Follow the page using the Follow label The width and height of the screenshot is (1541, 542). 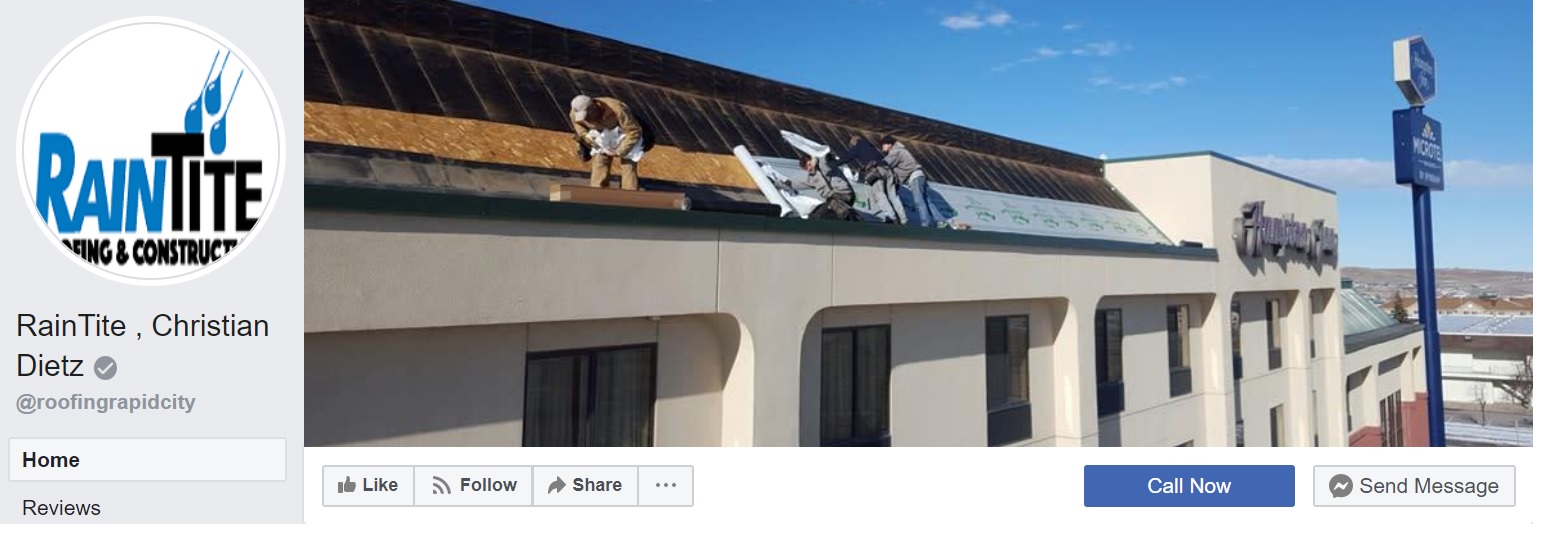point(488,485)
